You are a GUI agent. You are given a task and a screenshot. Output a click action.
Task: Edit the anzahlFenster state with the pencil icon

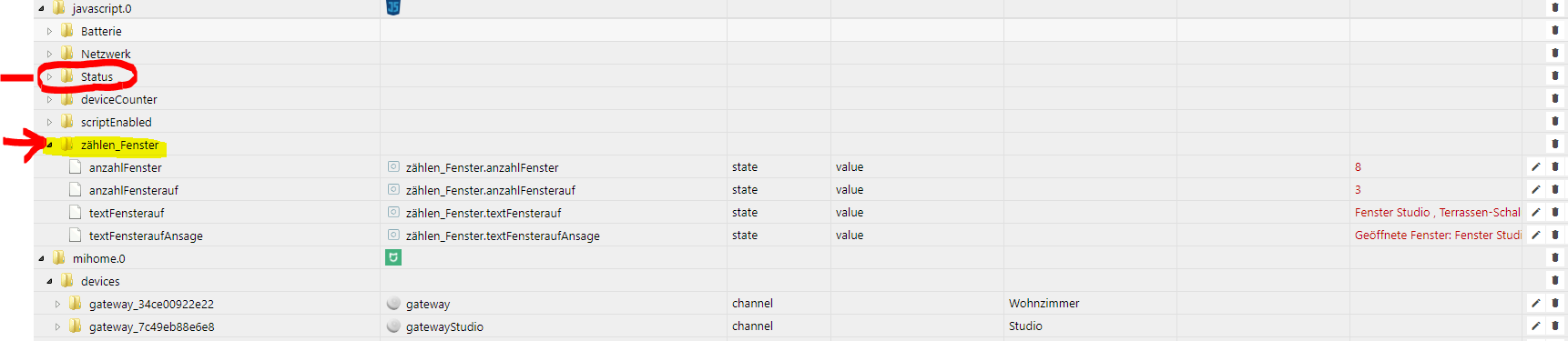pyautogui.click(x=1535, y=166)
